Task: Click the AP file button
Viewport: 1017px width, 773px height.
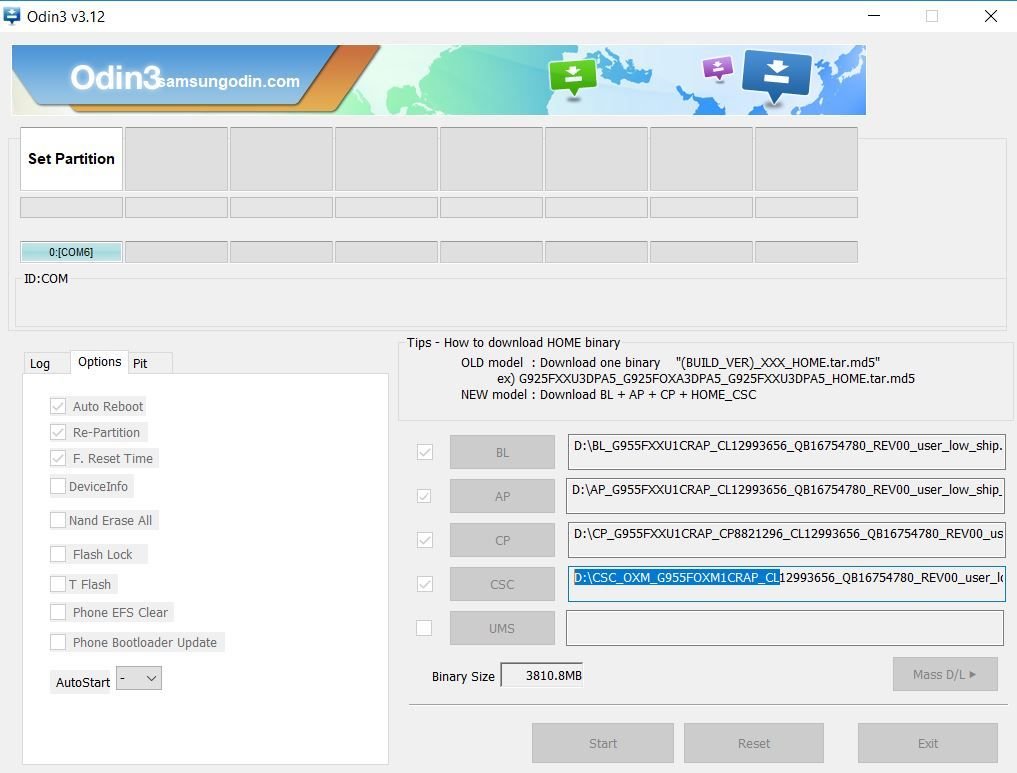Action: pyautogui.click(x=502, y=496)
